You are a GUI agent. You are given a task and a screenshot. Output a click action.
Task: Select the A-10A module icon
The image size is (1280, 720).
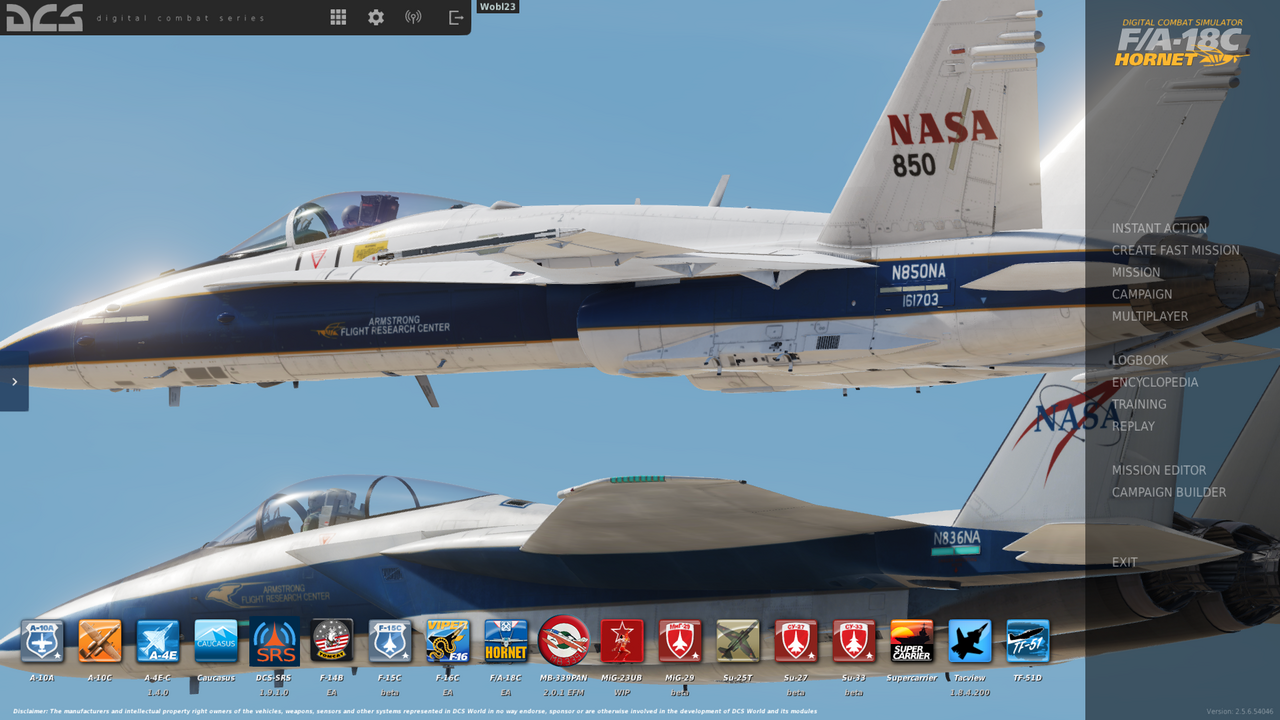point(42,641)
